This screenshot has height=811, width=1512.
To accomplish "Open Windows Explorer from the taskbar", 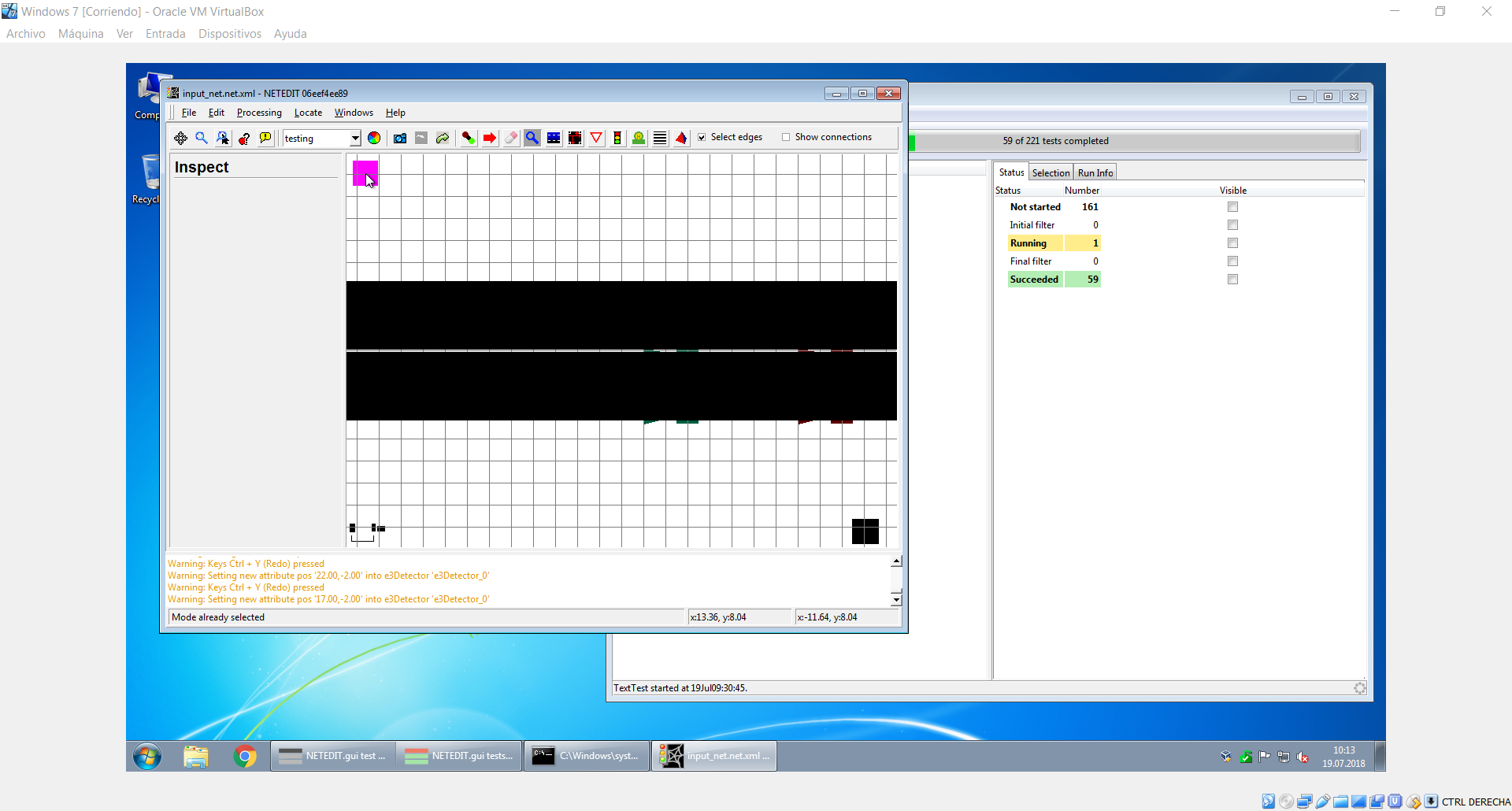I will click(x=195, y=757).
